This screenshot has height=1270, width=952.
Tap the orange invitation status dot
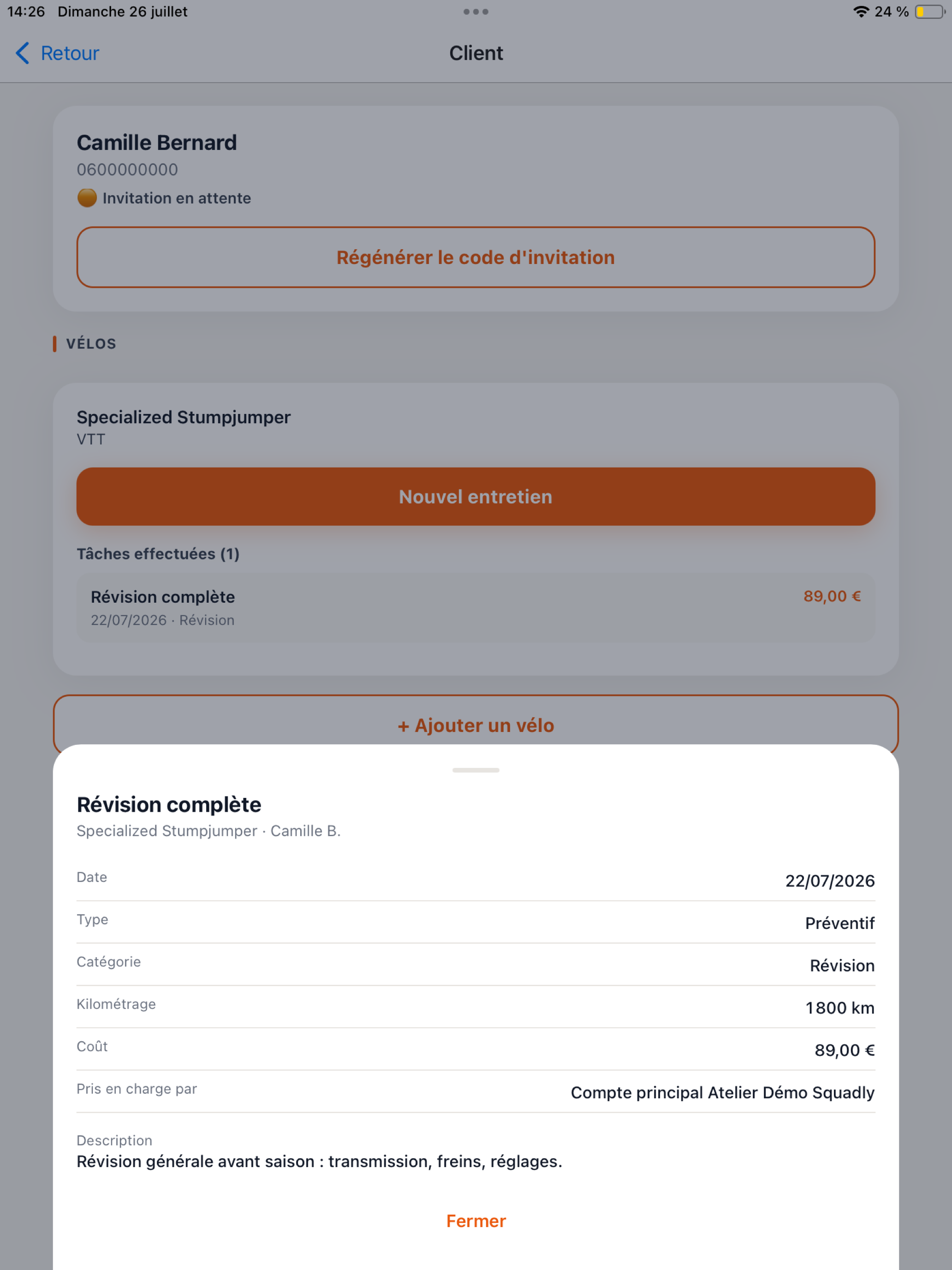click(x=87, y=198)
